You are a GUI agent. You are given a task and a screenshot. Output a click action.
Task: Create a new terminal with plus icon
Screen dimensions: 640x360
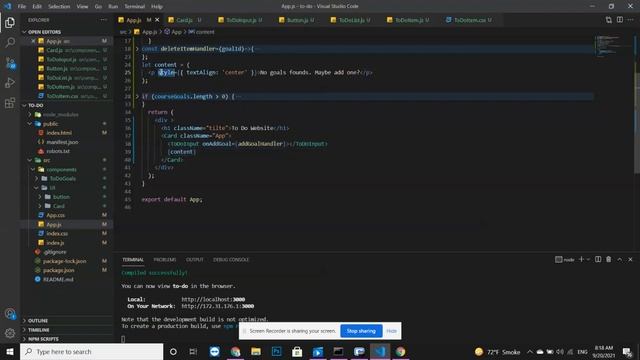581,260
